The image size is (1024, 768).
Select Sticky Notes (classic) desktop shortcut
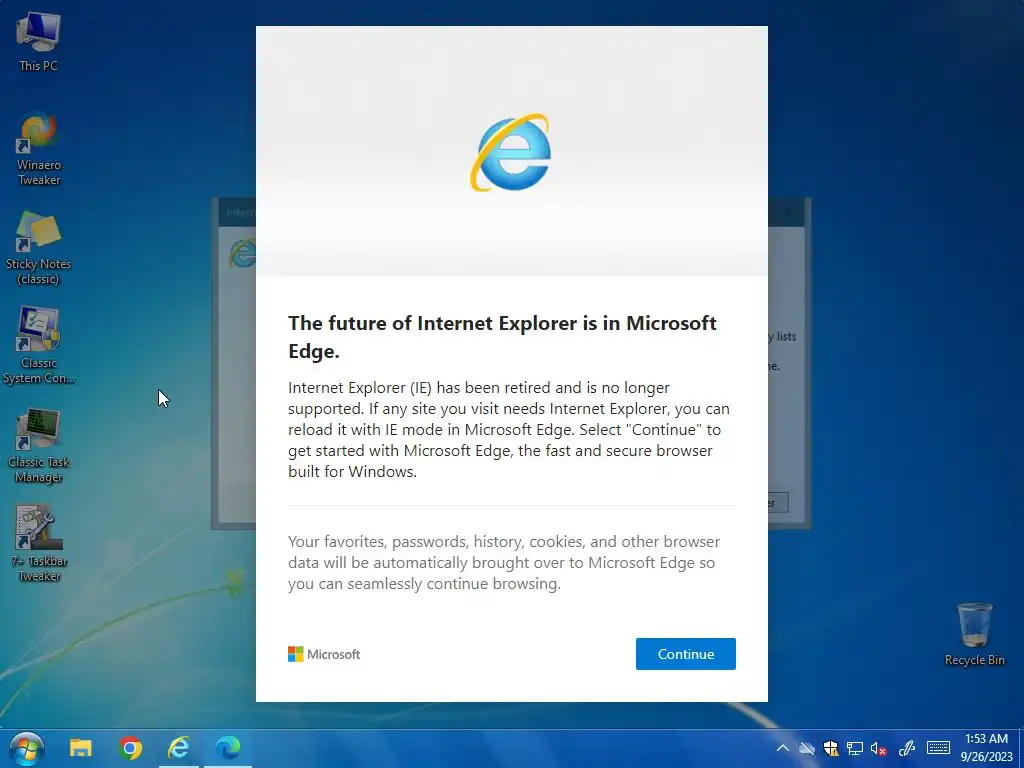(x=38, y=248)
